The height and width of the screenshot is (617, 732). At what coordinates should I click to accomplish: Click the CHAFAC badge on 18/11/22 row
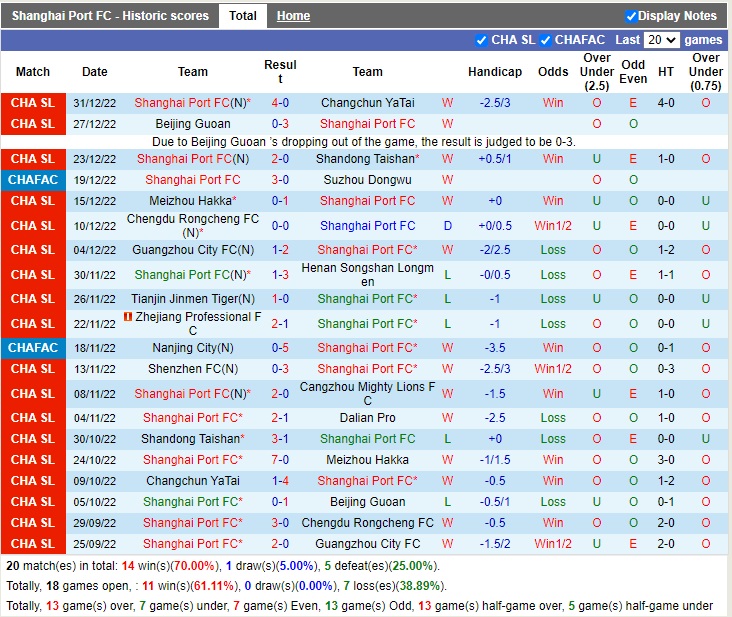click(x=33, y=348)
